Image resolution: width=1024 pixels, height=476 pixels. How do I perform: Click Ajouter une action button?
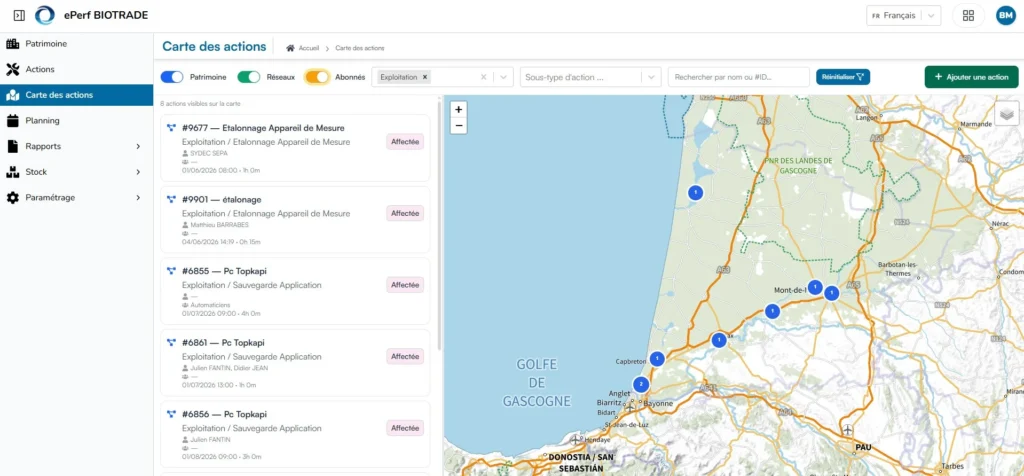pyautogui.click(x=971, y=77)
